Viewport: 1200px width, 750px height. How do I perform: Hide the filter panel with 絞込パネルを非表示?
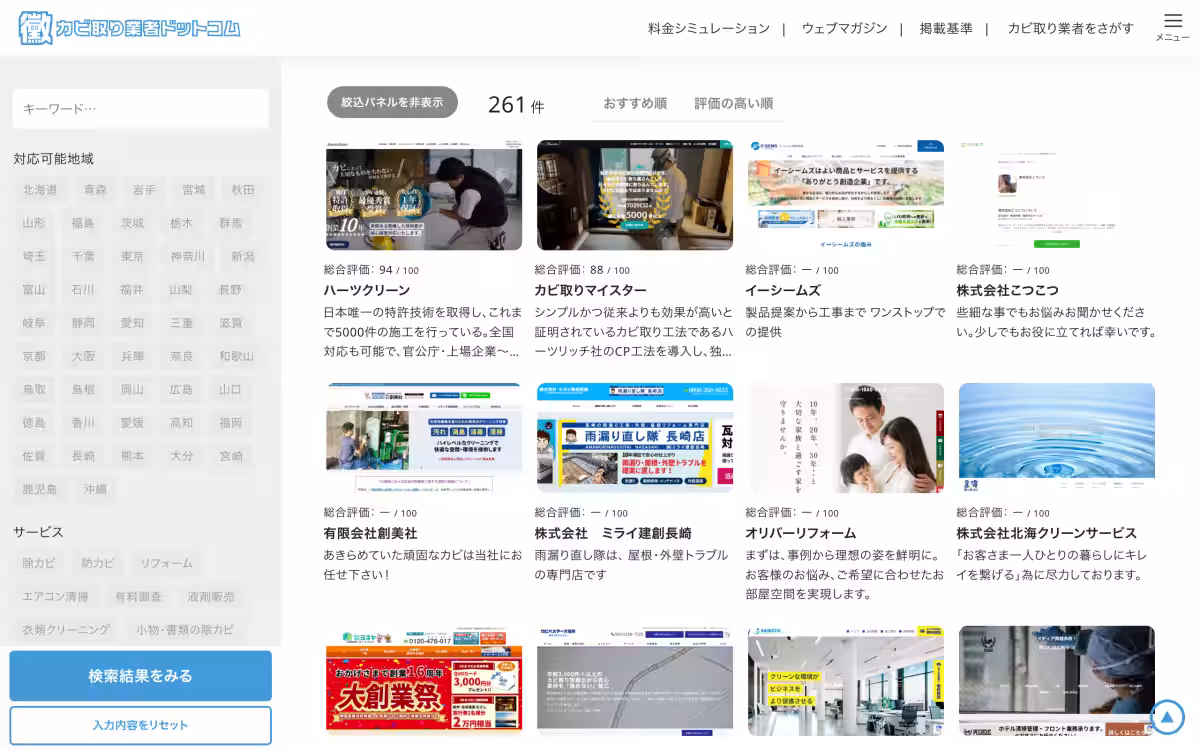coord(392,102)
